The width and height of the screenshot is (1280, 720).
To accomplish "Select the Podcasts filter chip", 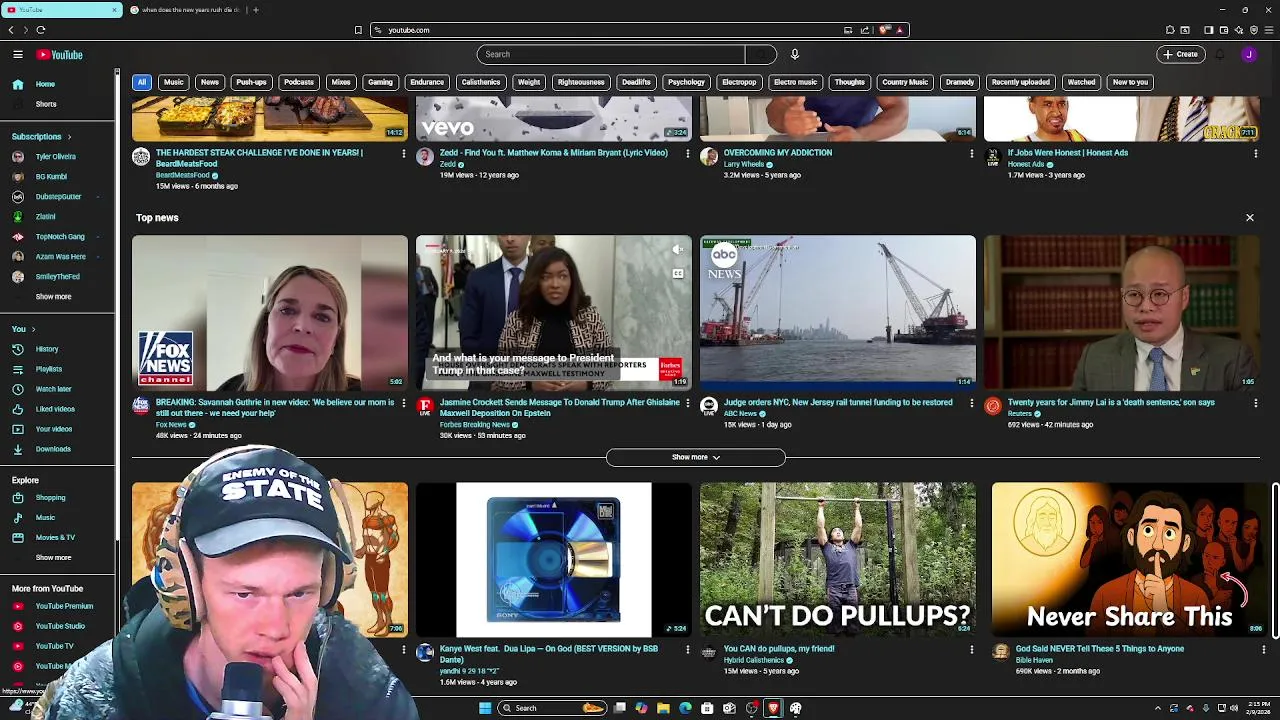I will (299, 82).
